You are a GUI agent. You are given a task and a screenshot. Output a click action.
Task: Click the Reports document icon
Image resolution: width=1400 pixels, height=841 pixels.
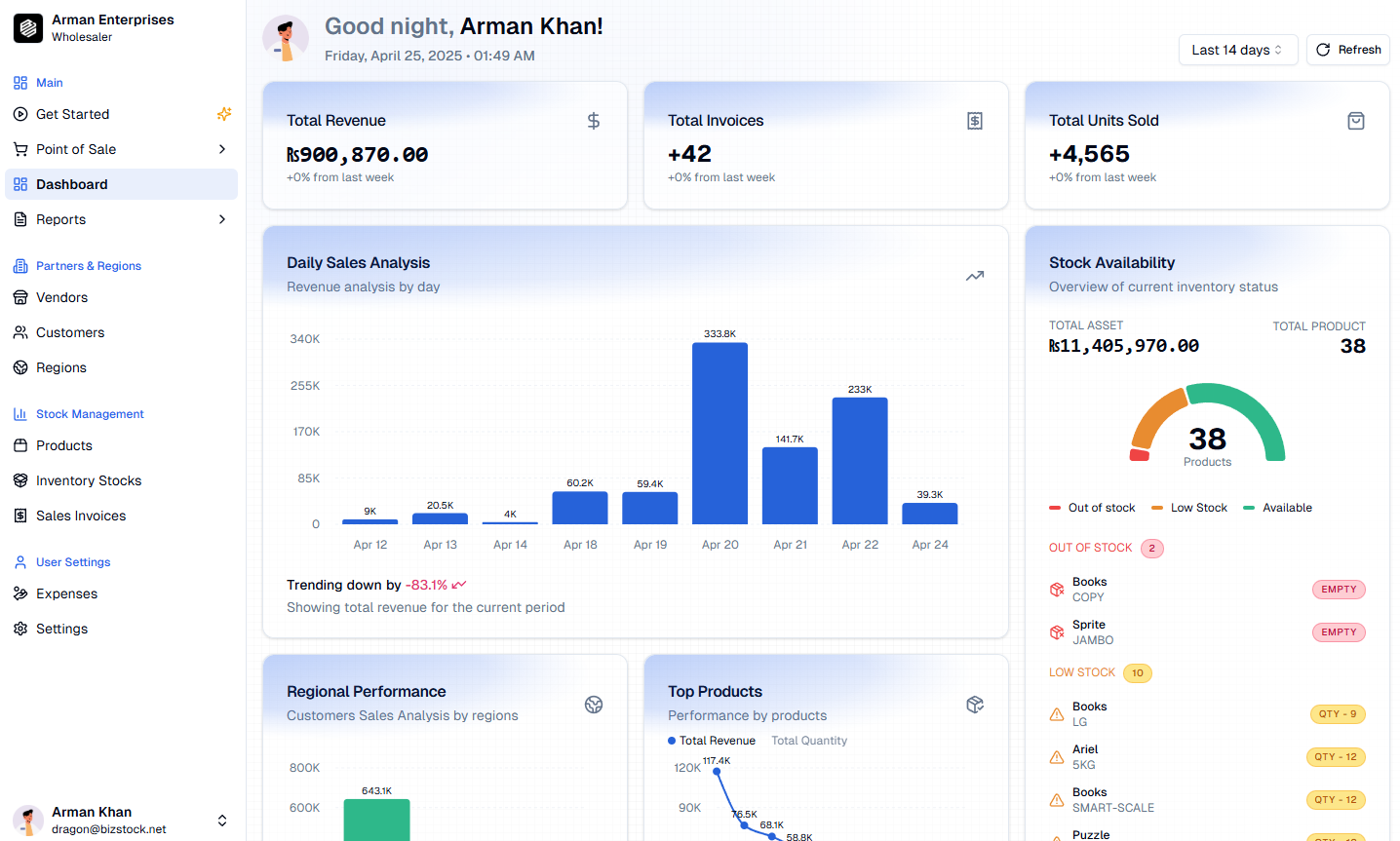click(x=20, y=219)
